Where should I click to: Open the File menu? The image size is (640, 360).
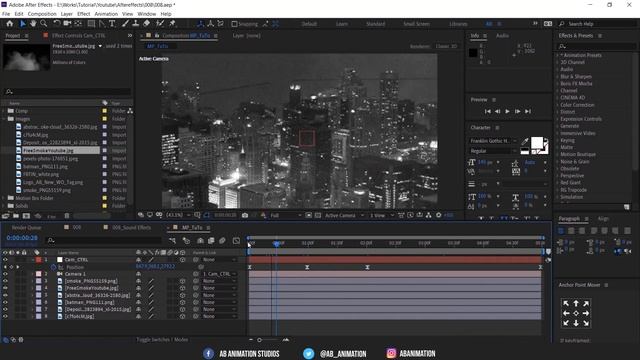[6, 14]
